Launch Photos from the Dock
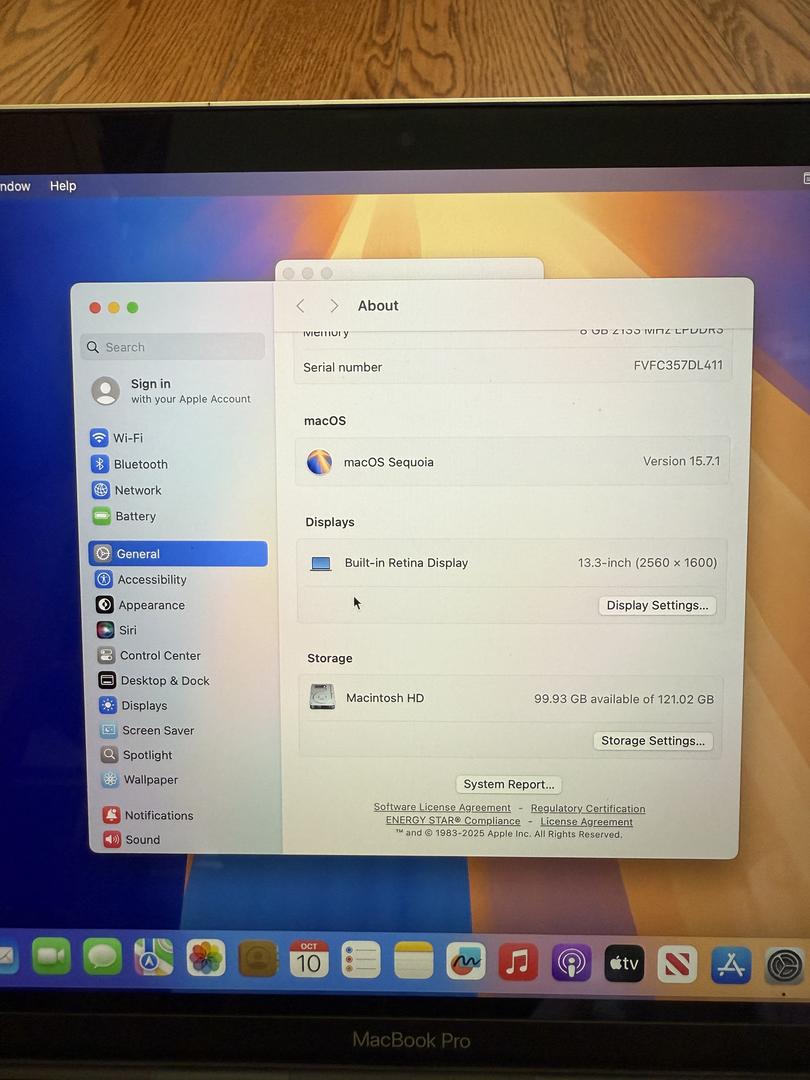The width and height of the screenshot is (810, 1080). (206, 961)
